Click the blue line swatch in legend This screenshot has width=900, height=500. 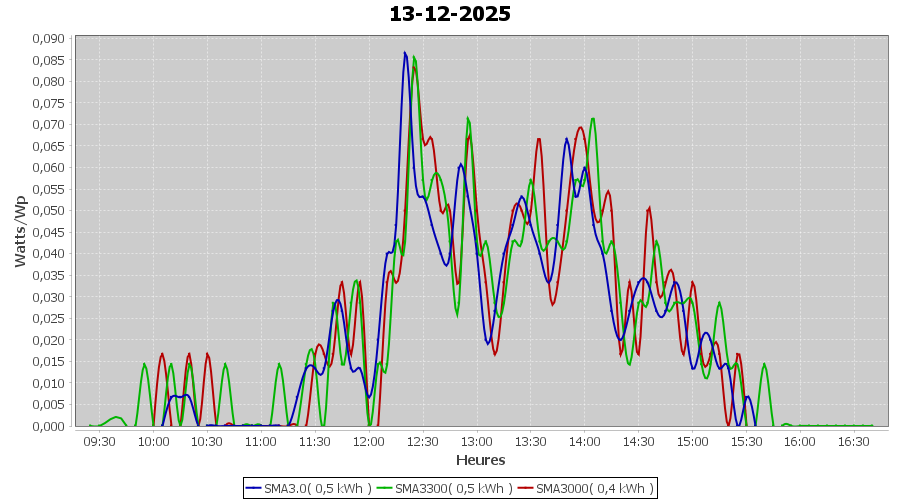[253, 488]
